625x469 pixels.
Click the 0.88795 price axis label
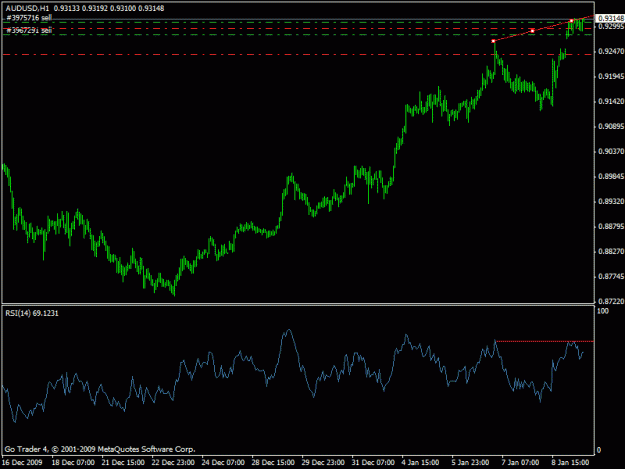[611, 227]
